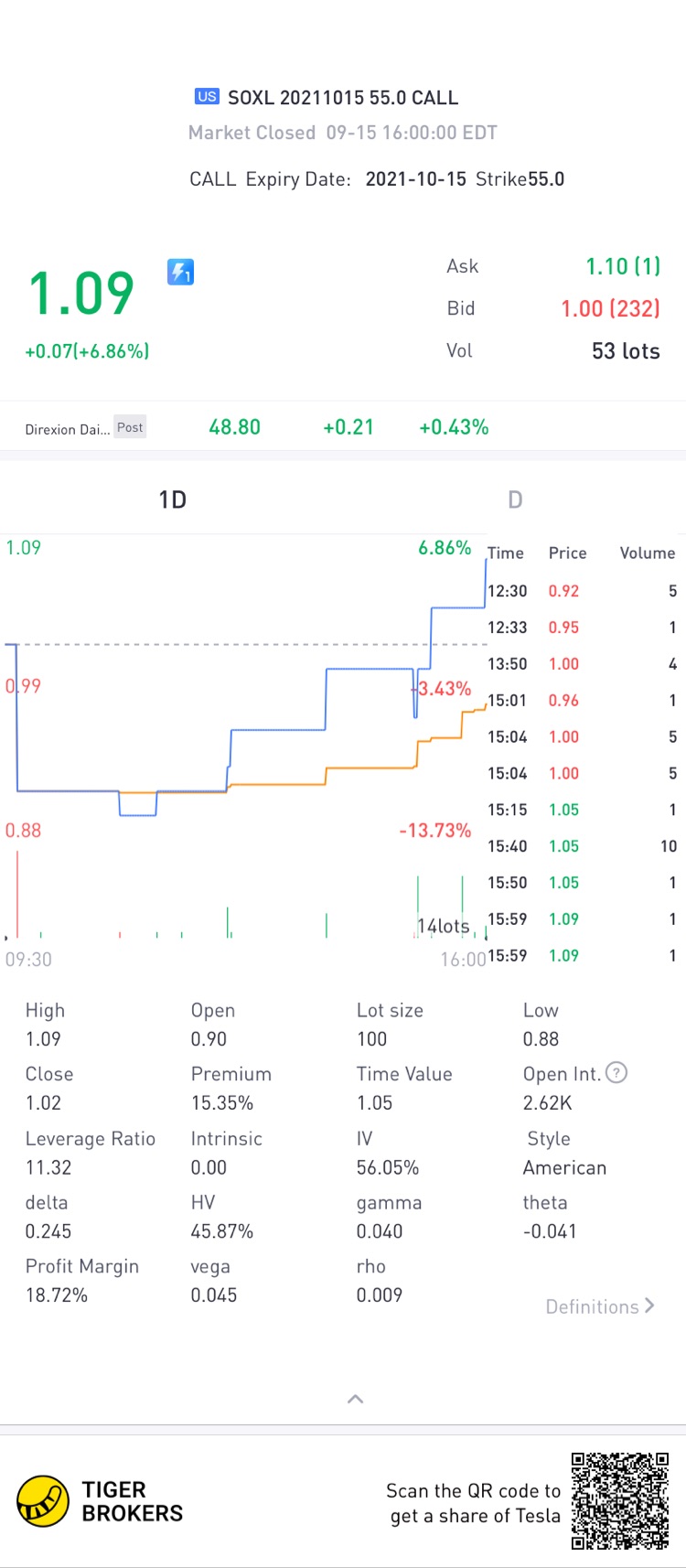Tap the blue lightning quick-trade icon

[180, 272]
